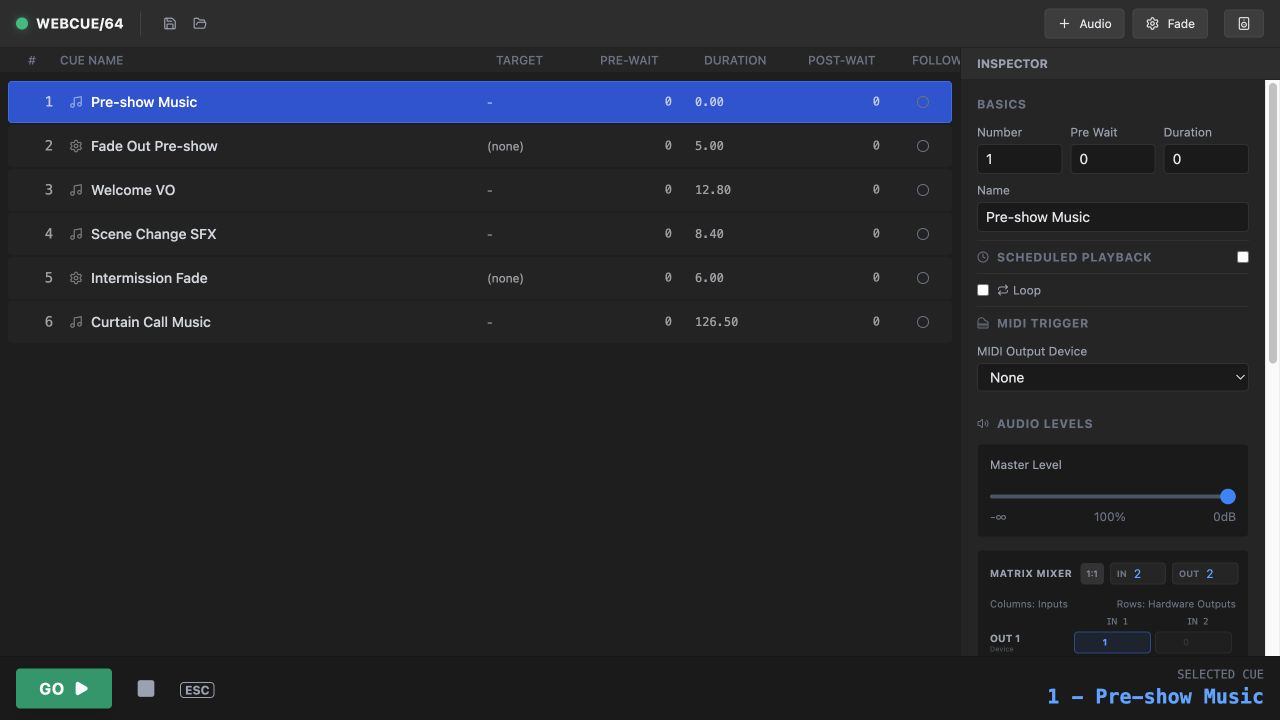The width and height of the screenshot is (1280, 720).
Task: Click the OUT 1 / IN 2 crosspoint cell
Action: coord(1193,642)
